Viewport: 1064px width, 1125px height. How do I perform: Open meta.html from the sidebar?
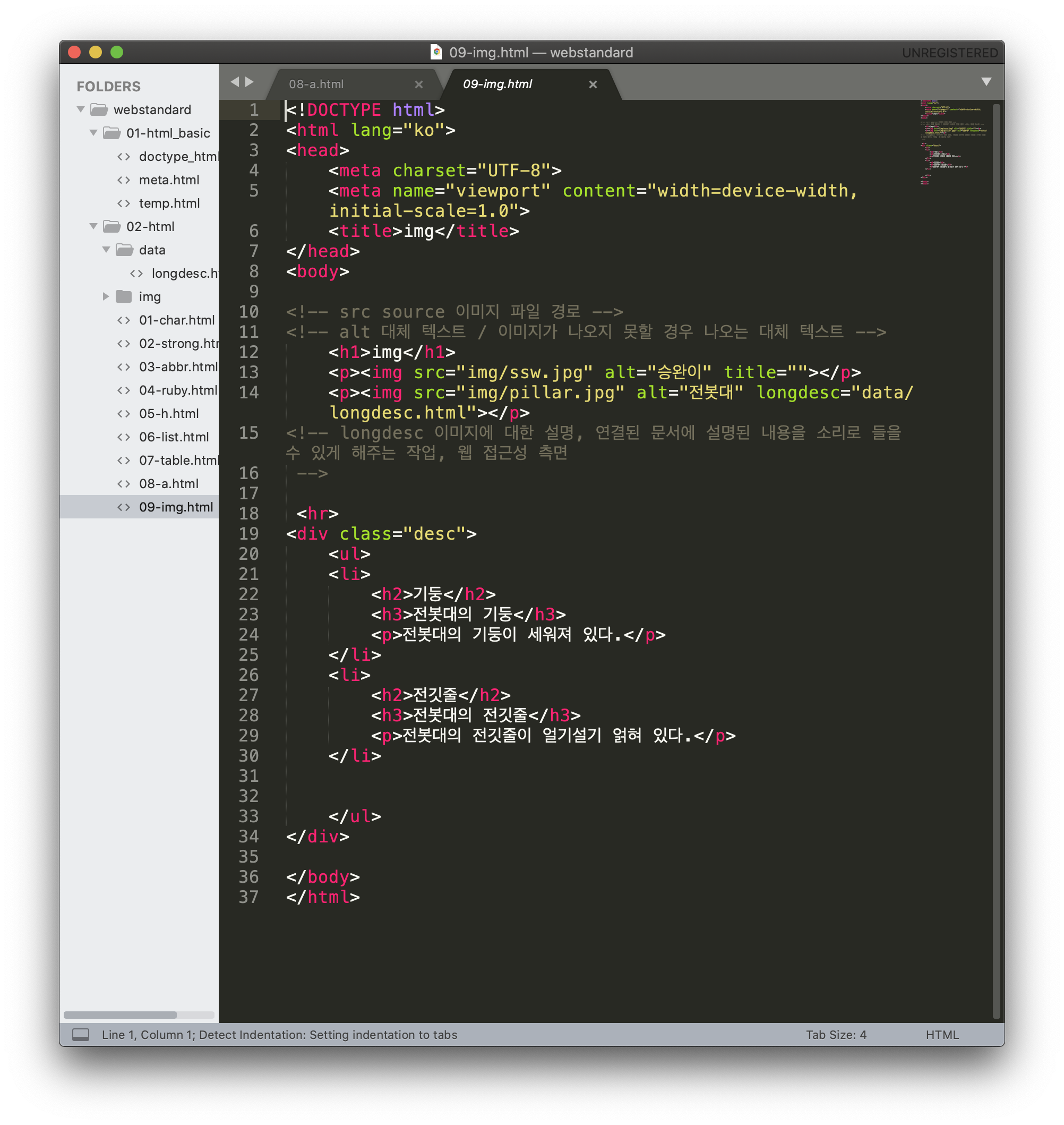click(169, 180)
